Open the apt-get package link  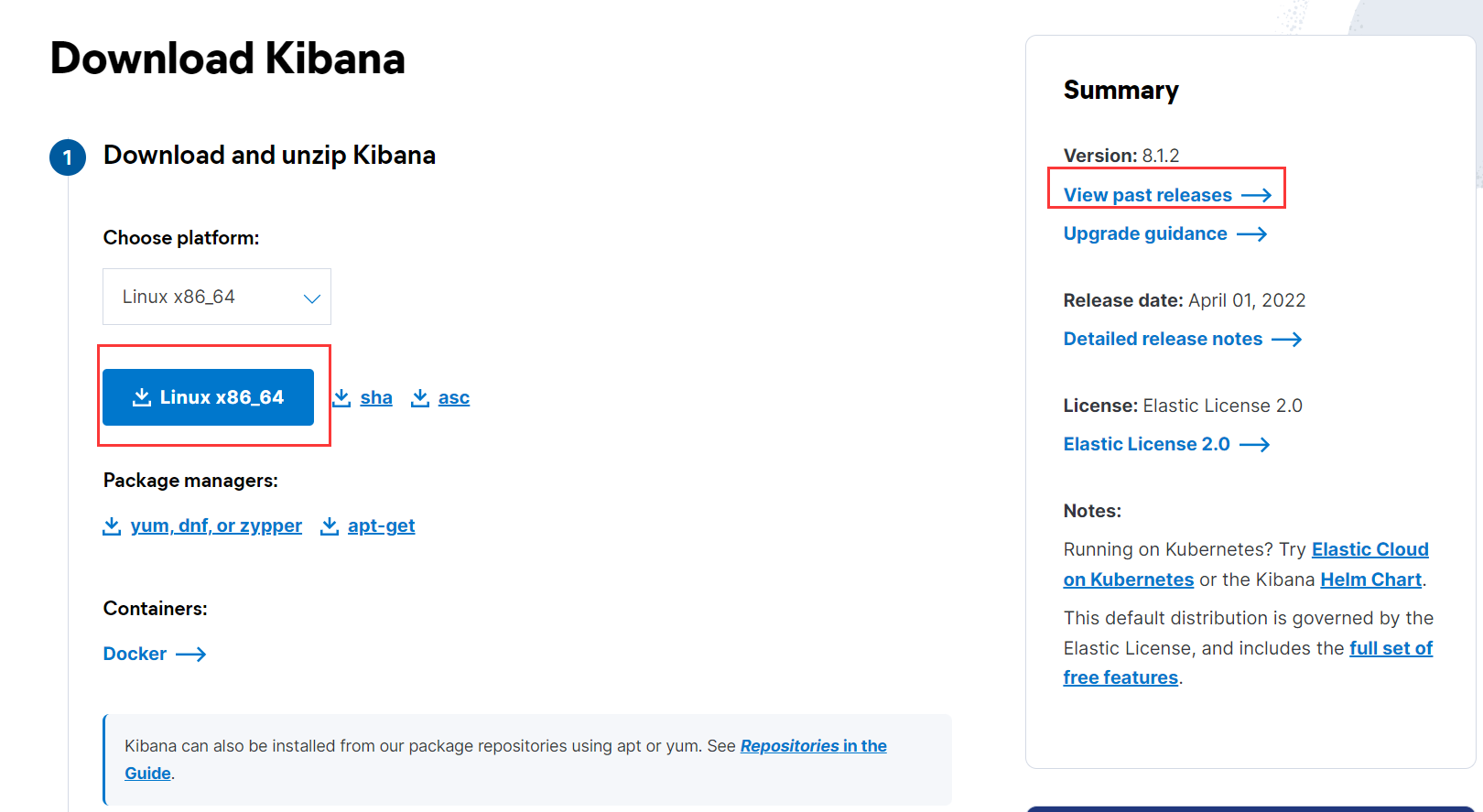[381, 525]
